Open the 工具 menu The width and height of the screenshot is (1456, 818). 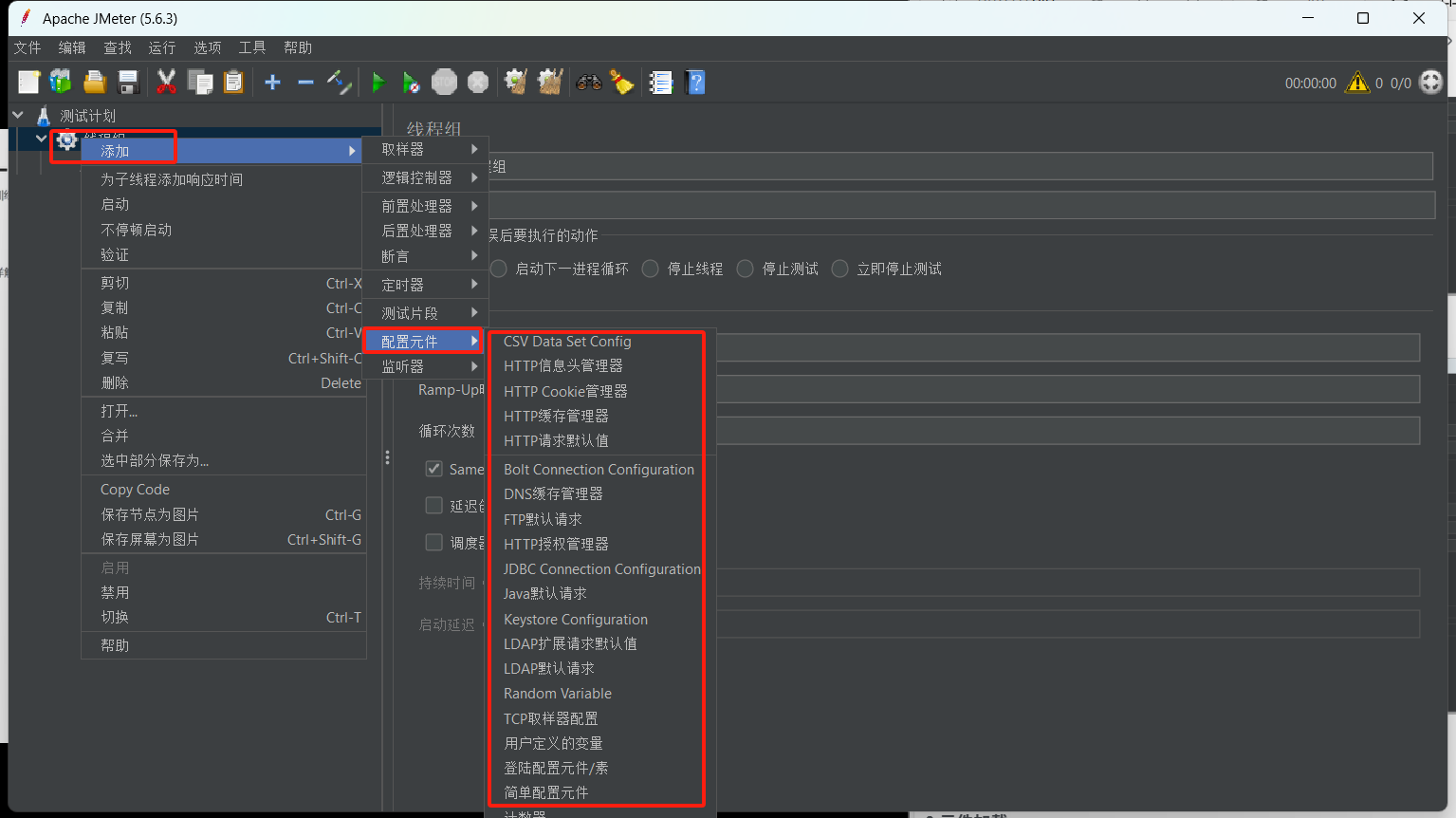[x=252, y=47]
